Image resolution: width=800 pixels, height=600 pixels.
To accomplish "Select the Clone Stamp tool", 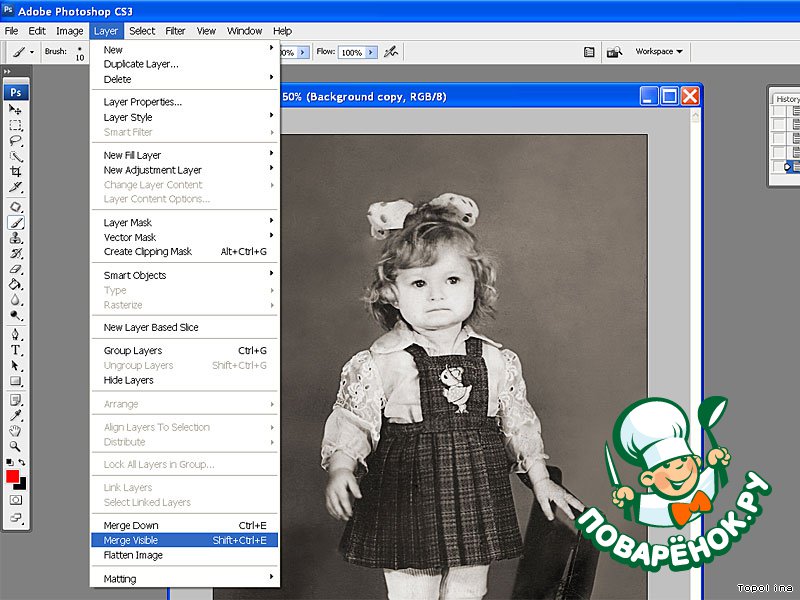I will click(x=16, y=238).
